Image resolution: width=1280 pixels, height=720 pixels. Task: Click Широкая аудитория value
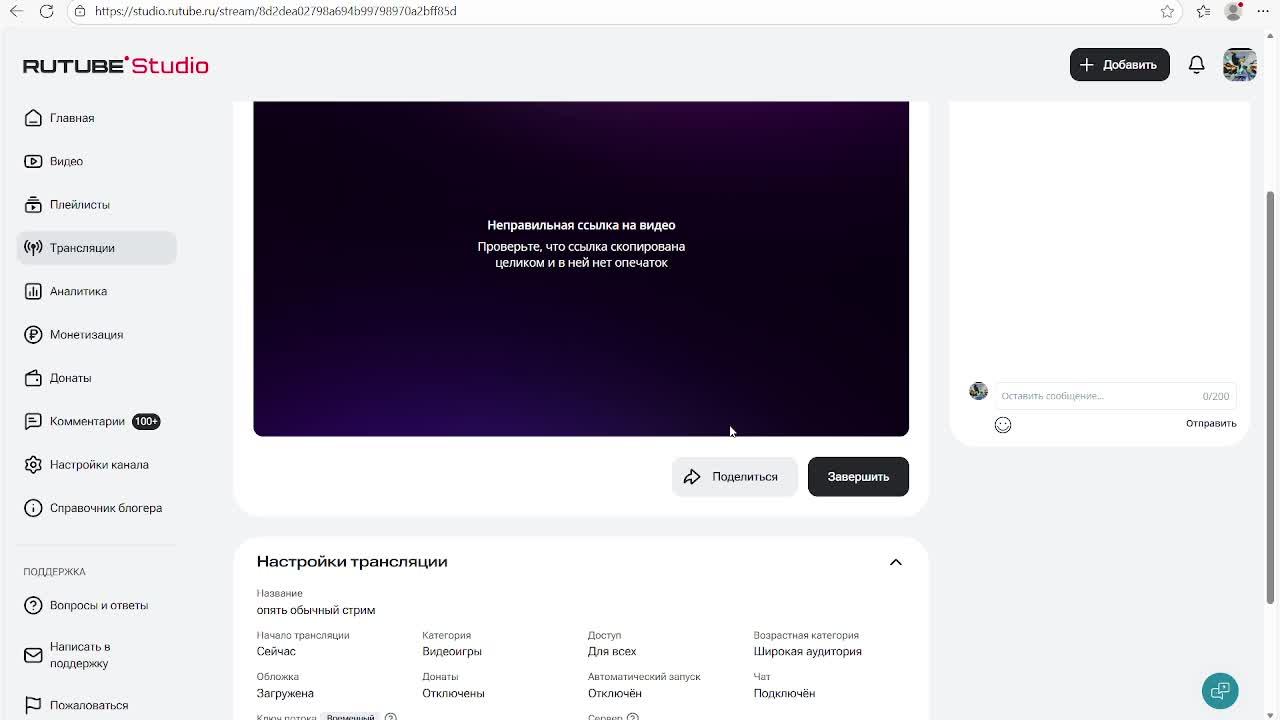807,651
